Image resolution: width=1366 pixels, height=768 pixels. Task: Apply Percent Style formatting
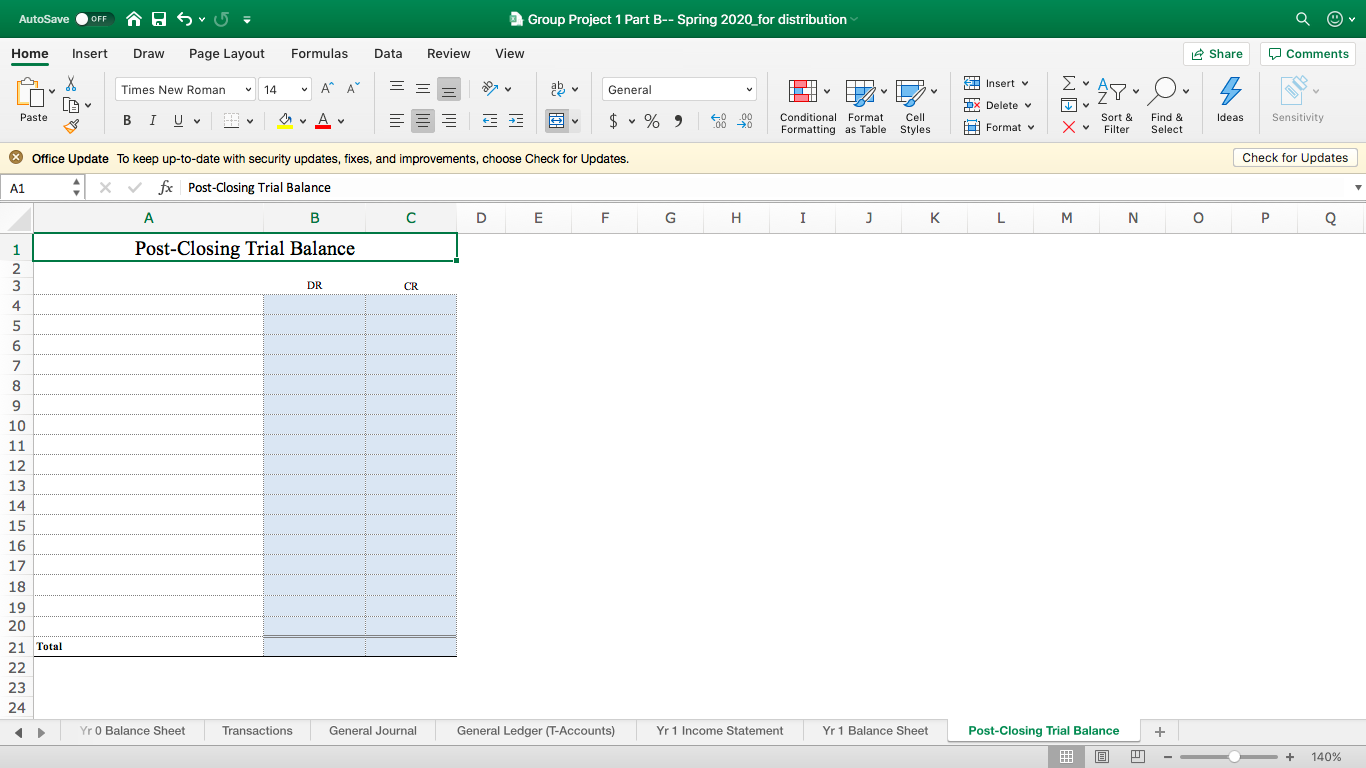(x=650, y=120)
